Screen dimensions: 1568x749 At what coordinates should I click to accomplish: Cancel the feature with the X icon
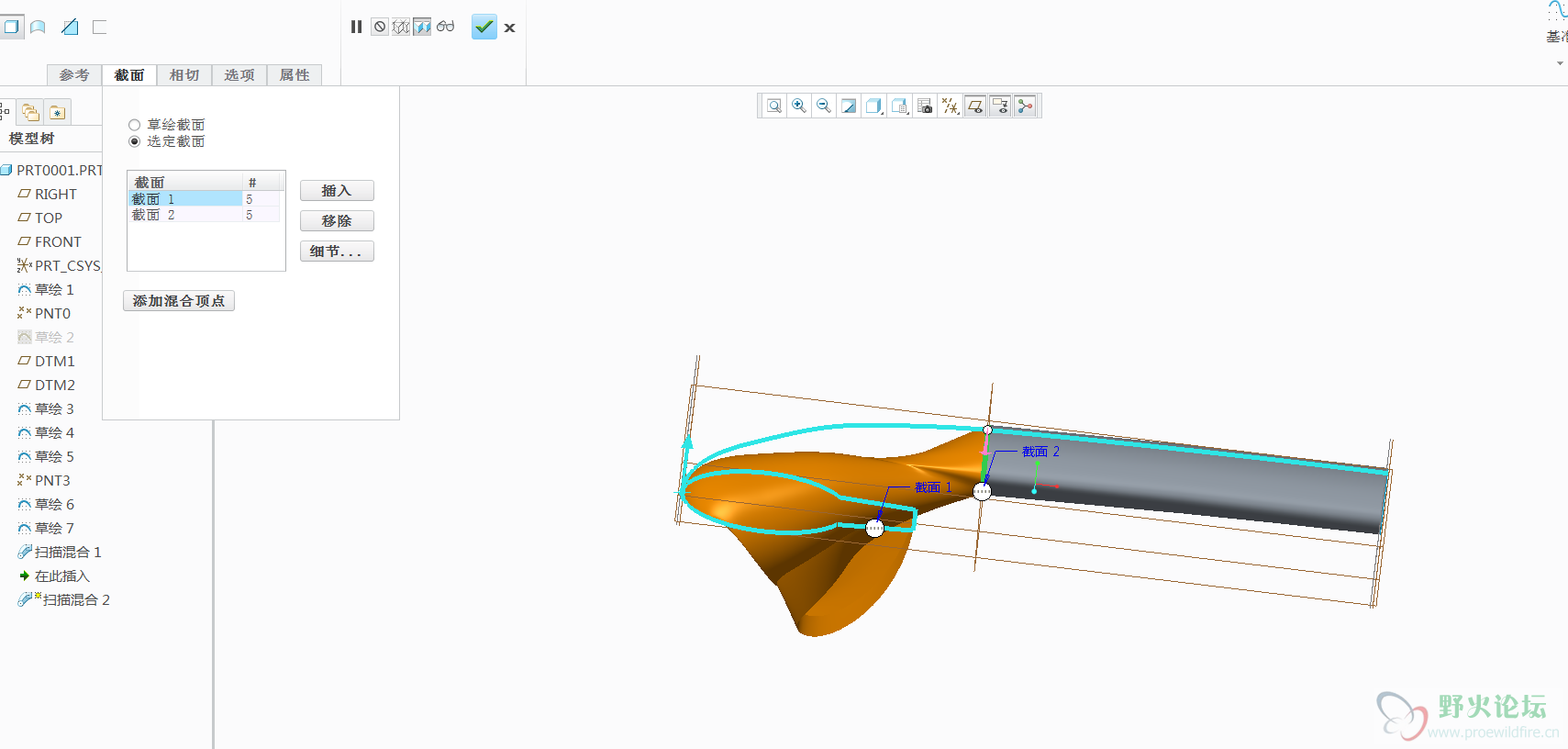(510, 28)
